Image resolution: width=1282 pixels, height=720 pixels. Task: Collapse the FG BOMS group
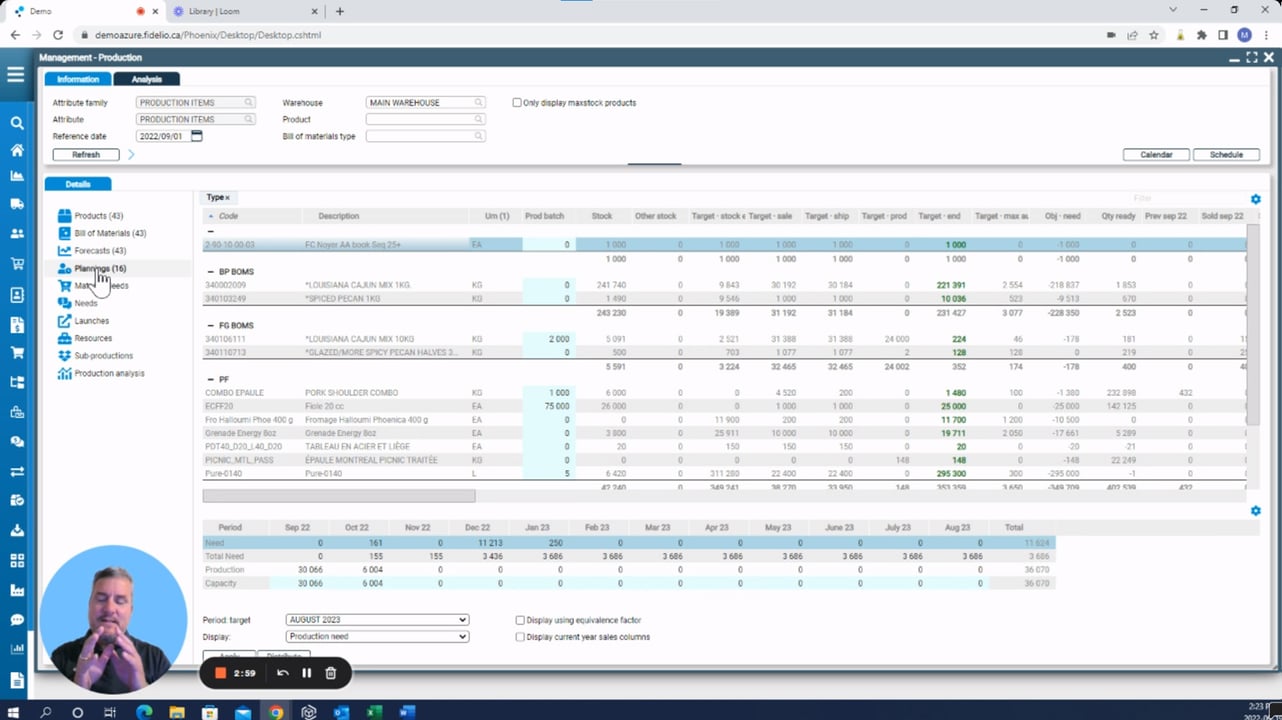point(211,326)
